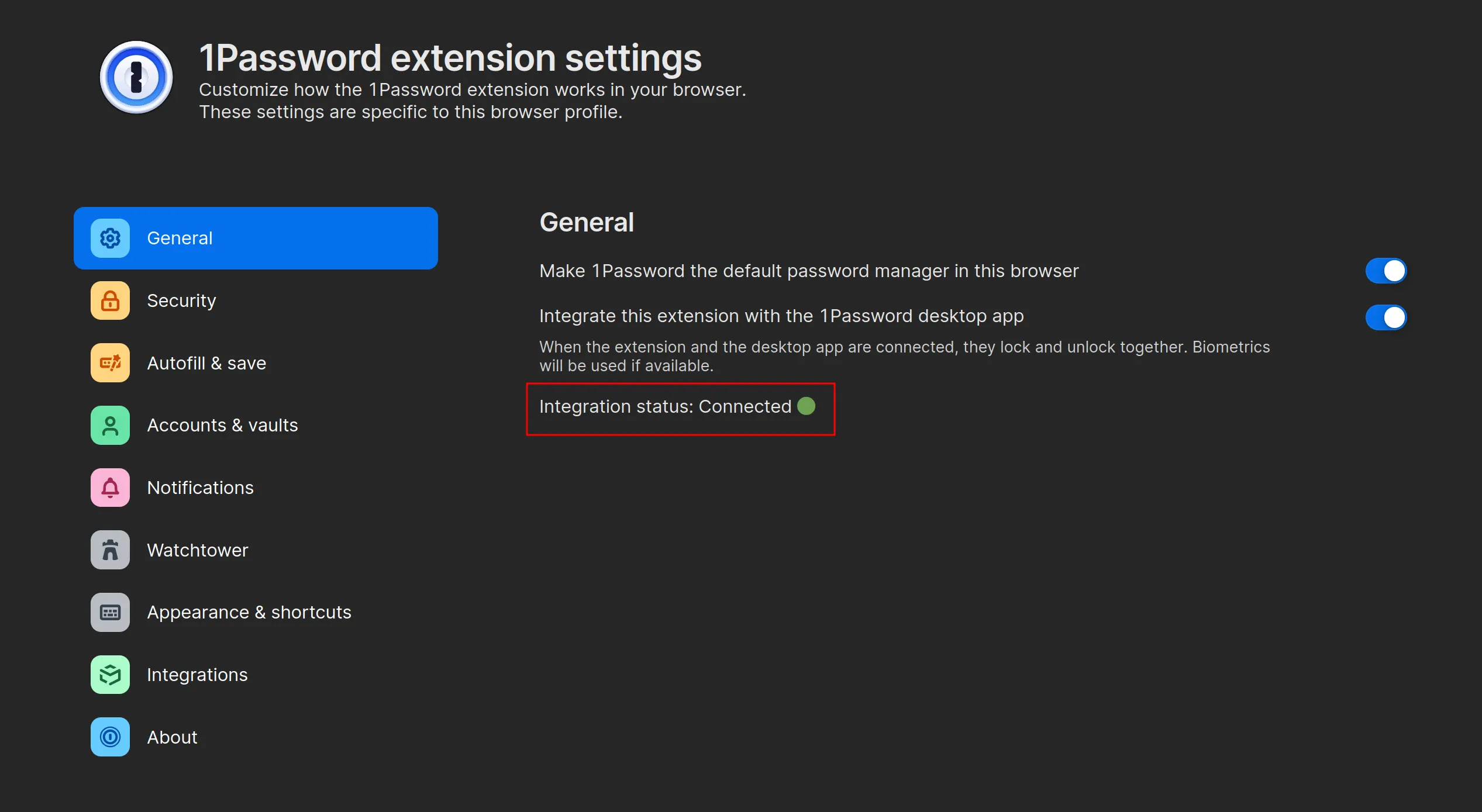Click the 1Password logo icon
This screenshot has height=812, width=1482.
(x=136, y=77)
